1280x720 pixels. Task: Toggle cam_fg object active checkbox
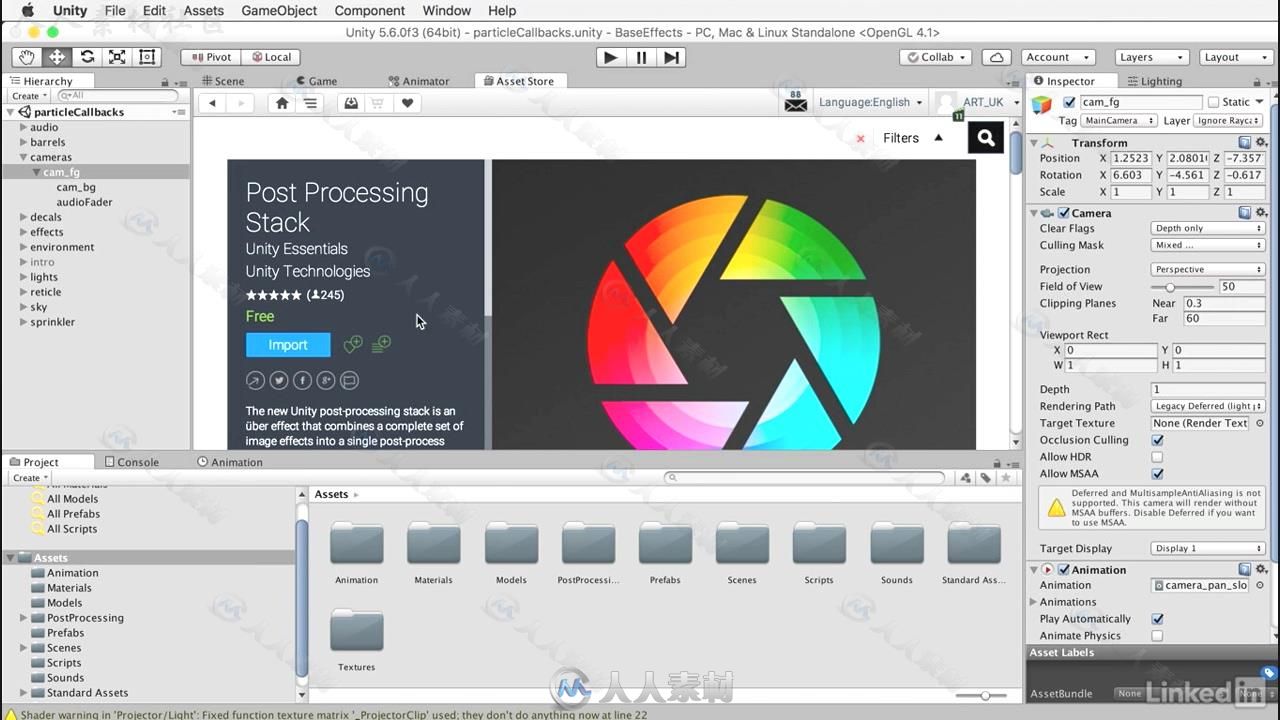coord(1070,102)
